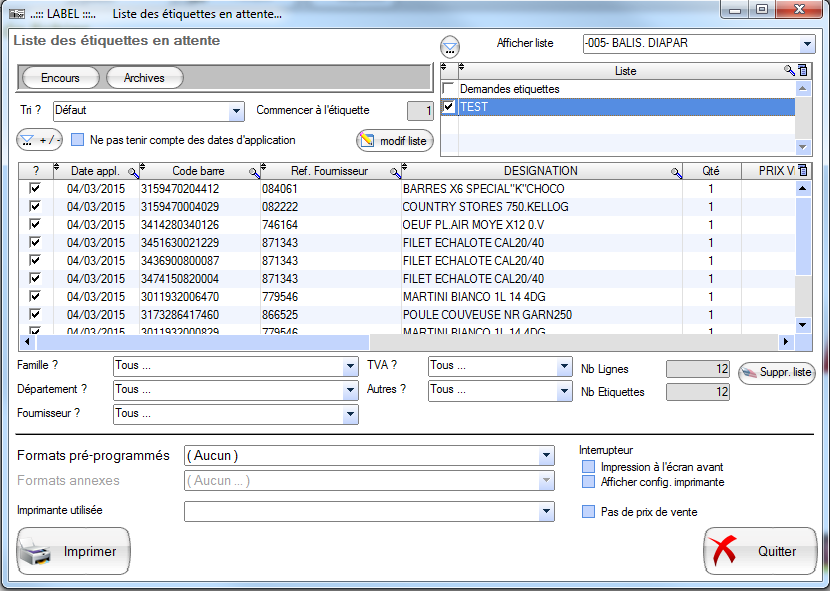Select the BARRES X6 SPECIAL"K"CHOCO row
This screenshot has width=830, height=591.
tap(470, 189)
